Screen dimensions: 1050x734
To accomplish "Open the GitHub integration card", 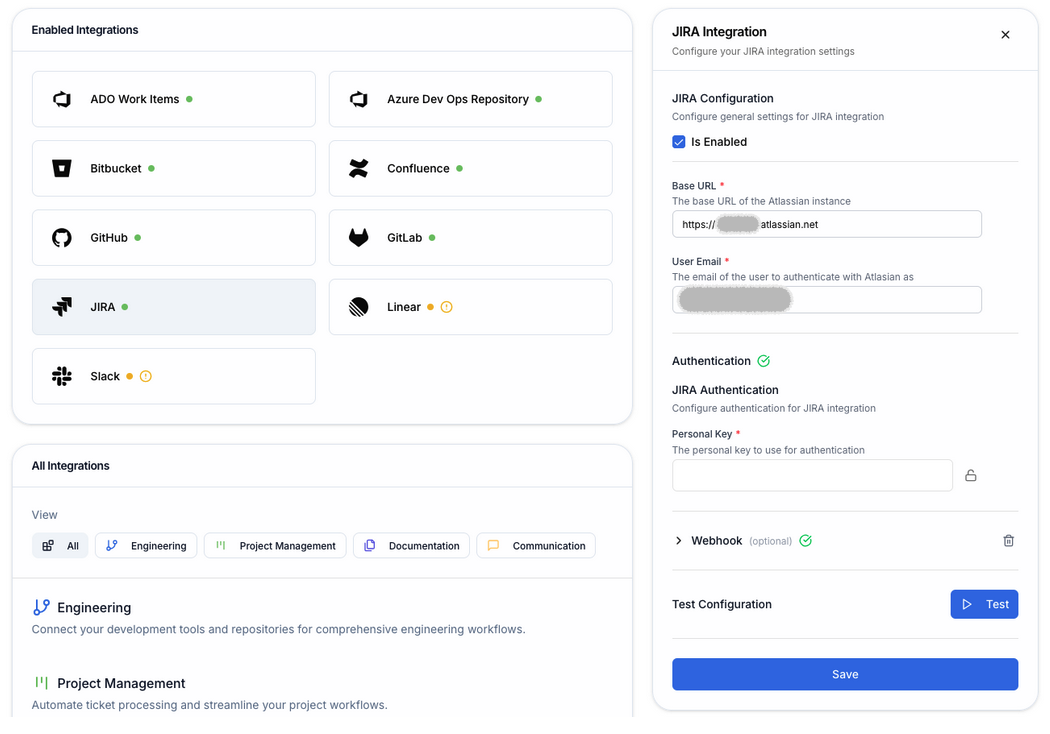I will (173, 238).
